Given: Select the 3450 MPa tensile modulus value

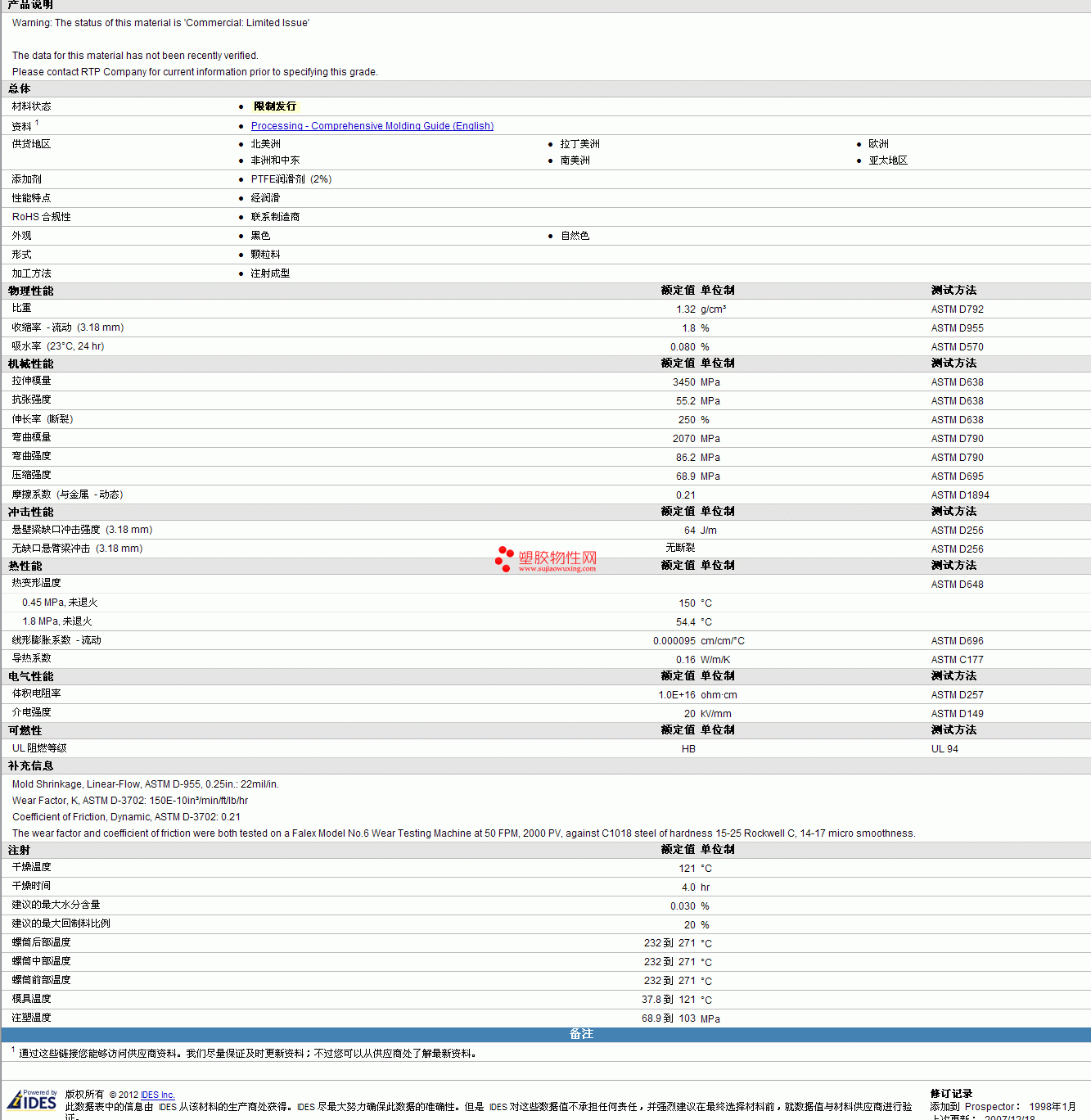Looking at the screenshot, I should [x=697, y=382].
